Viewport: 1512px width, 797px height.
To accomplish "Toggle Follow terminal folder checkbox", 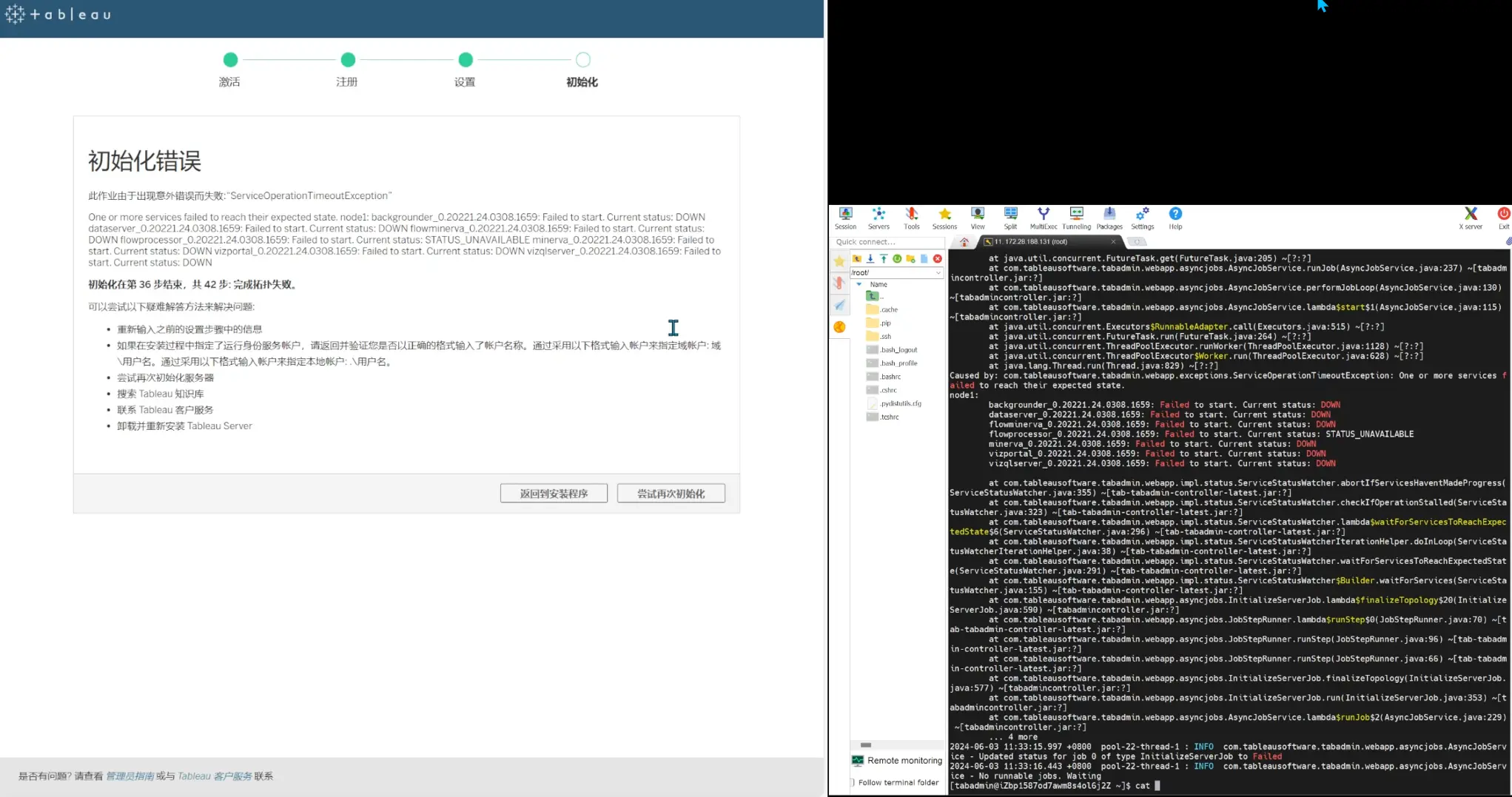I will [x=853, y=782].
